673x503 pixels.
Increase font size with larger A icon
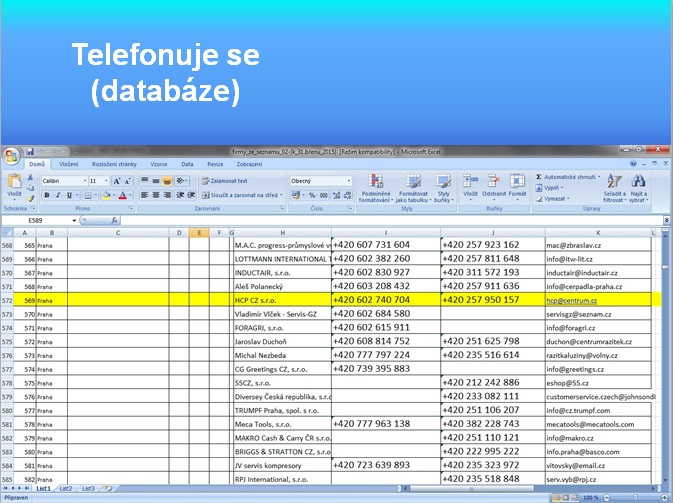click(x=116, y=181)
